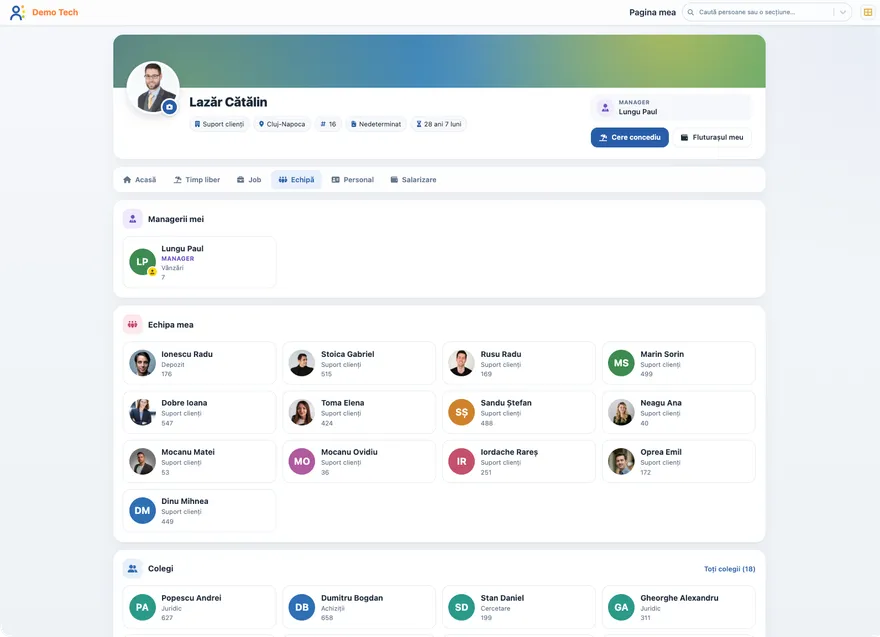Open the Personal tab
The height and width of the screenshot is (637, 880).
[x=352, y=180]
